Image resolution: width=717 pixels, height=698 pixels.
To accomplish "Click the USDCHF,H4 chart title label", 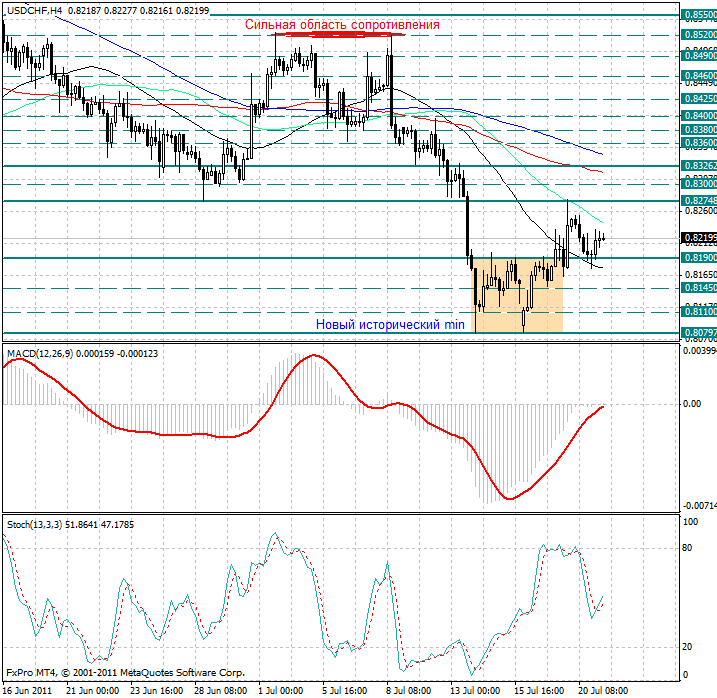I will point(33,8).
